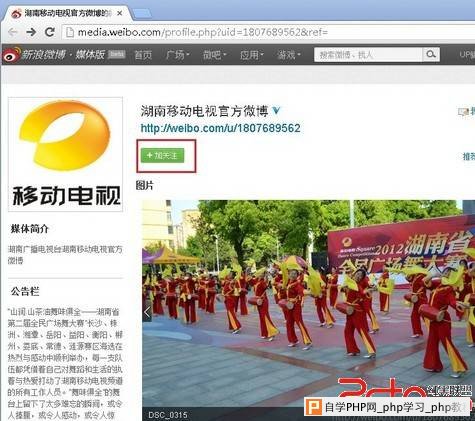Open the 广场 dropdown menu
This screenshot has width=475, height=421.
pyautogui.click(x=177, y=55)
